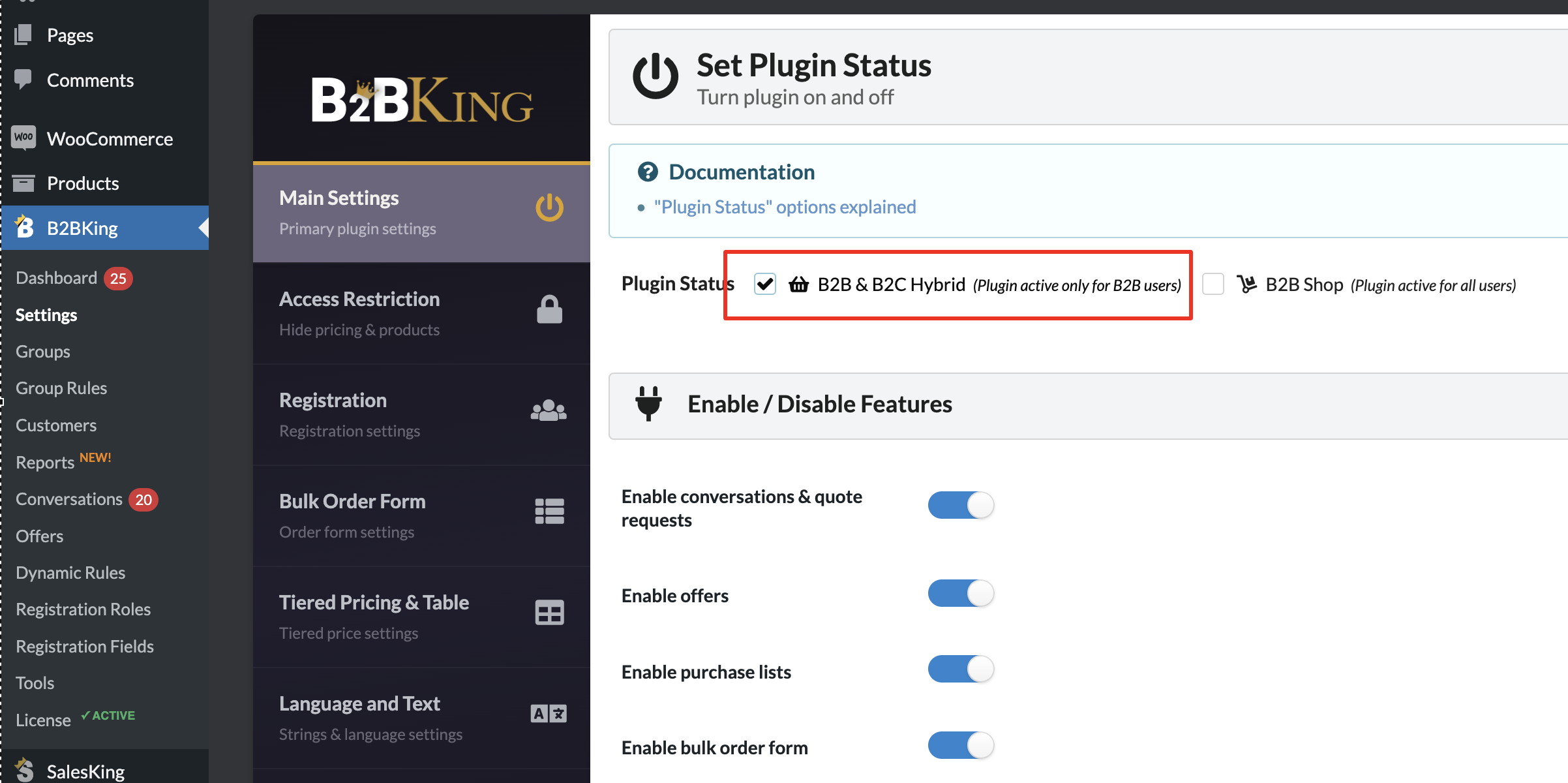Click the SalesKing S icon
1568x783 pixels.
click(24, 770)
